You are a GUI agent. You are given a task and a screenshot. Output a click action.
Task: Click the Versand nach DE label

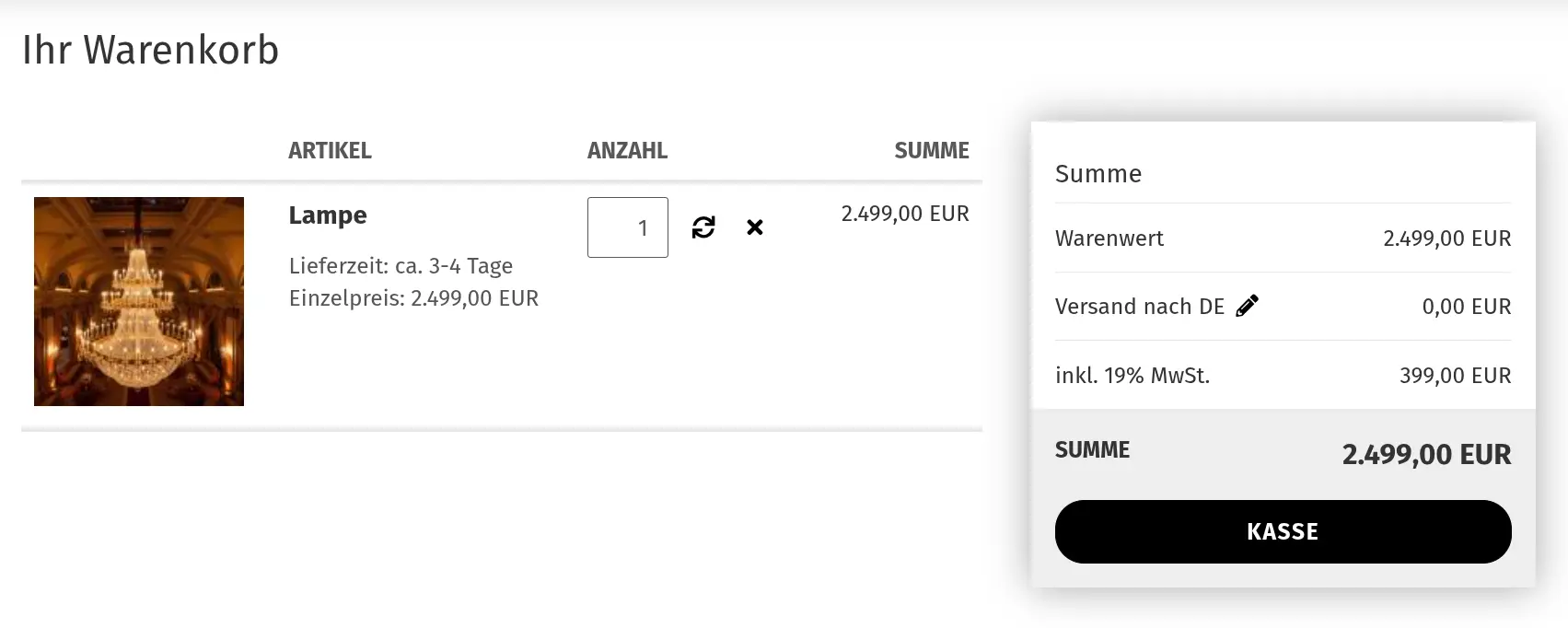1140,307
